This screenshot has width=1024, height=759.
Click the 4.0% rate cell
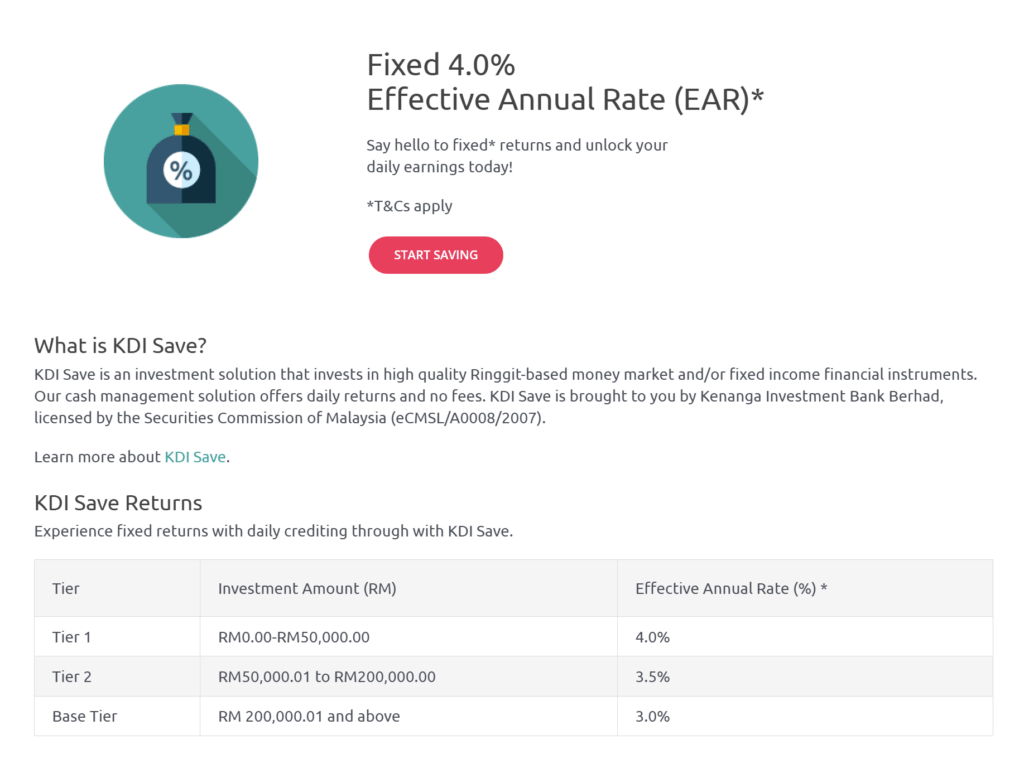point(652,637)
